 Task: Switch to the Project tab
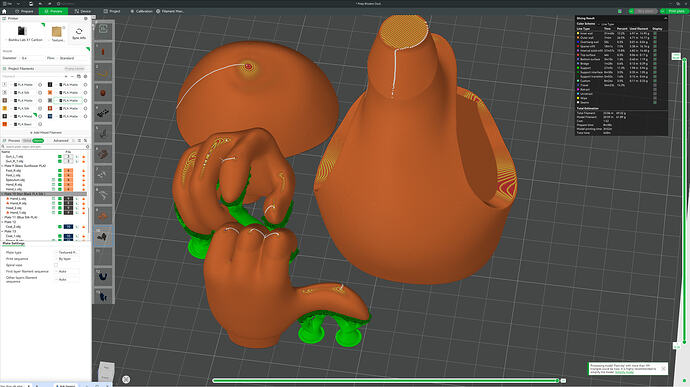coord(112,11)
